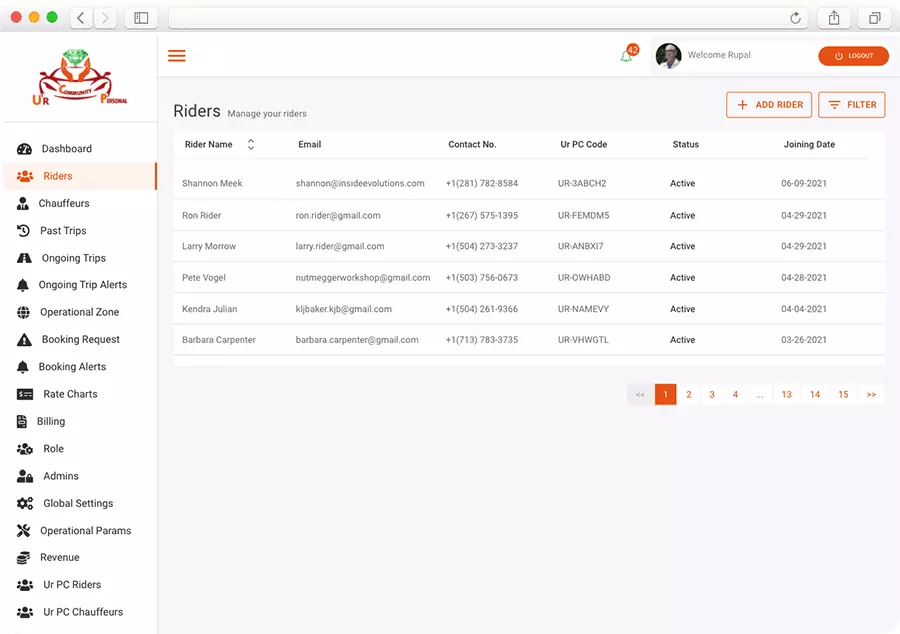The width and height of the screenshot is (900, 634).
Task: Click the Revenue coins icon
Action: coord(23,558)
